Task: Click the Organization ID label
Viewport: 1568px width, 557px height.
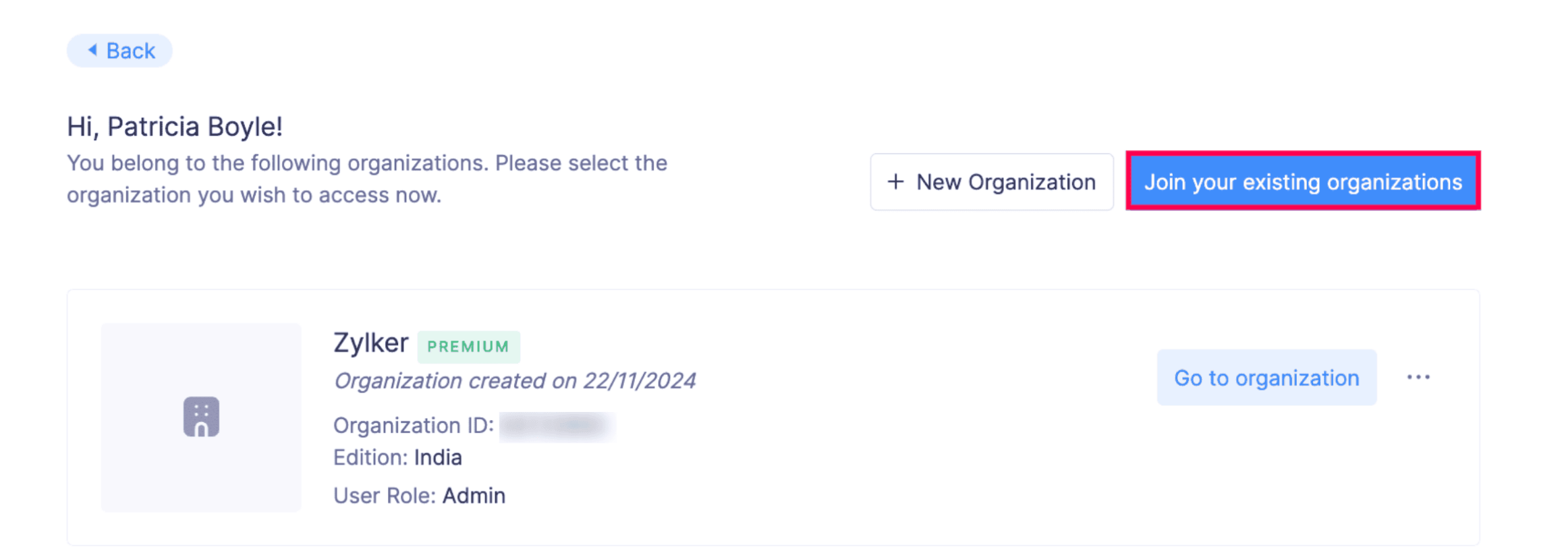Action: (413, 426)
